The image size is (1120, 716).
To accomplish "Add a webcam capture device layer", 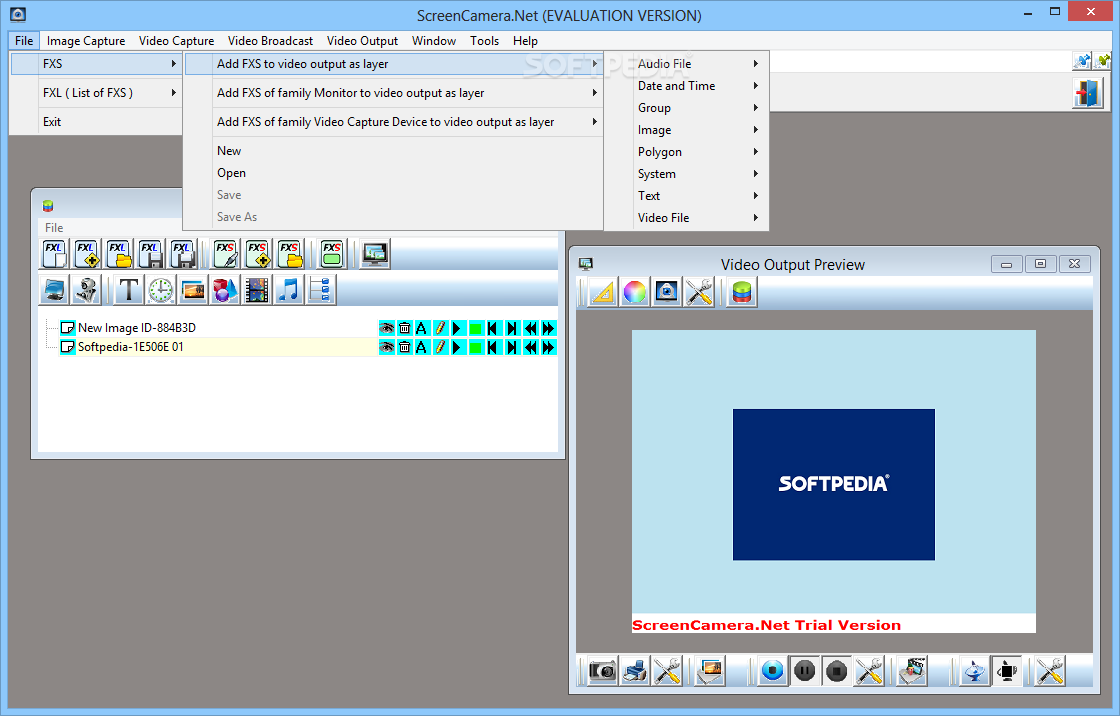I will tap(86, 290).
